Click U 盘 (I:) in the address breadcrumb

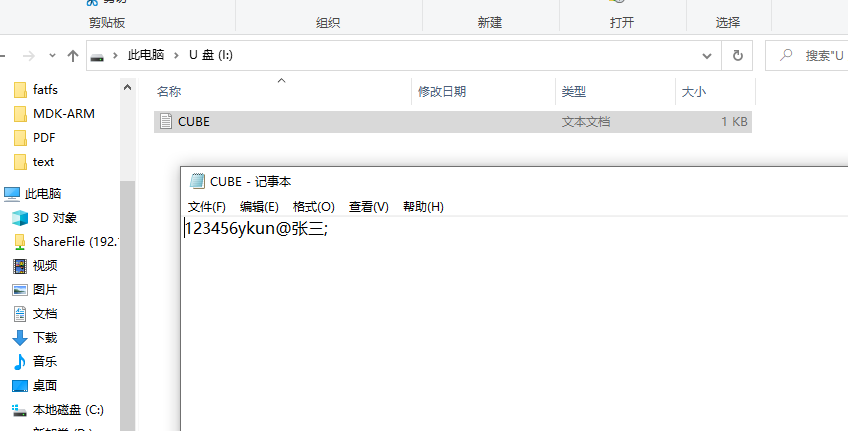click(x=211, y=55)
